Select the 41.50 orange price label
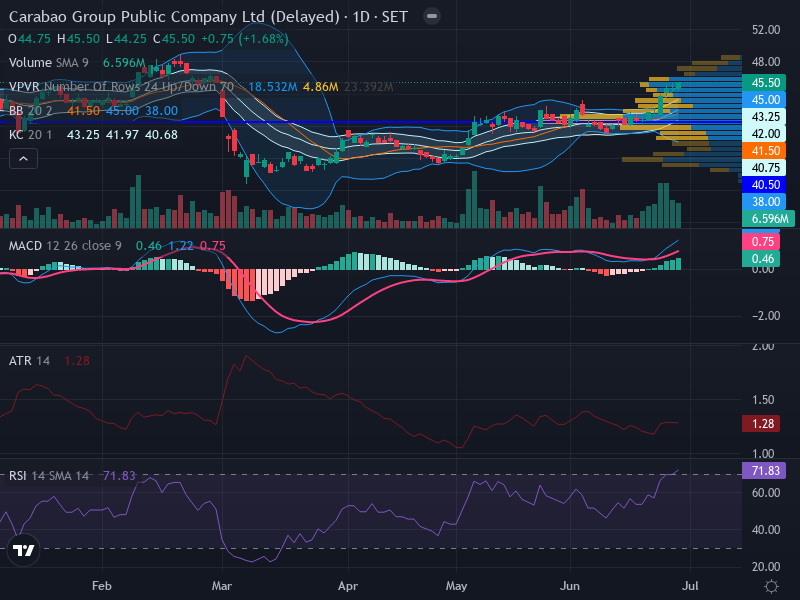The width and height of the screenshot is (800, 600). tap(764, 151)
